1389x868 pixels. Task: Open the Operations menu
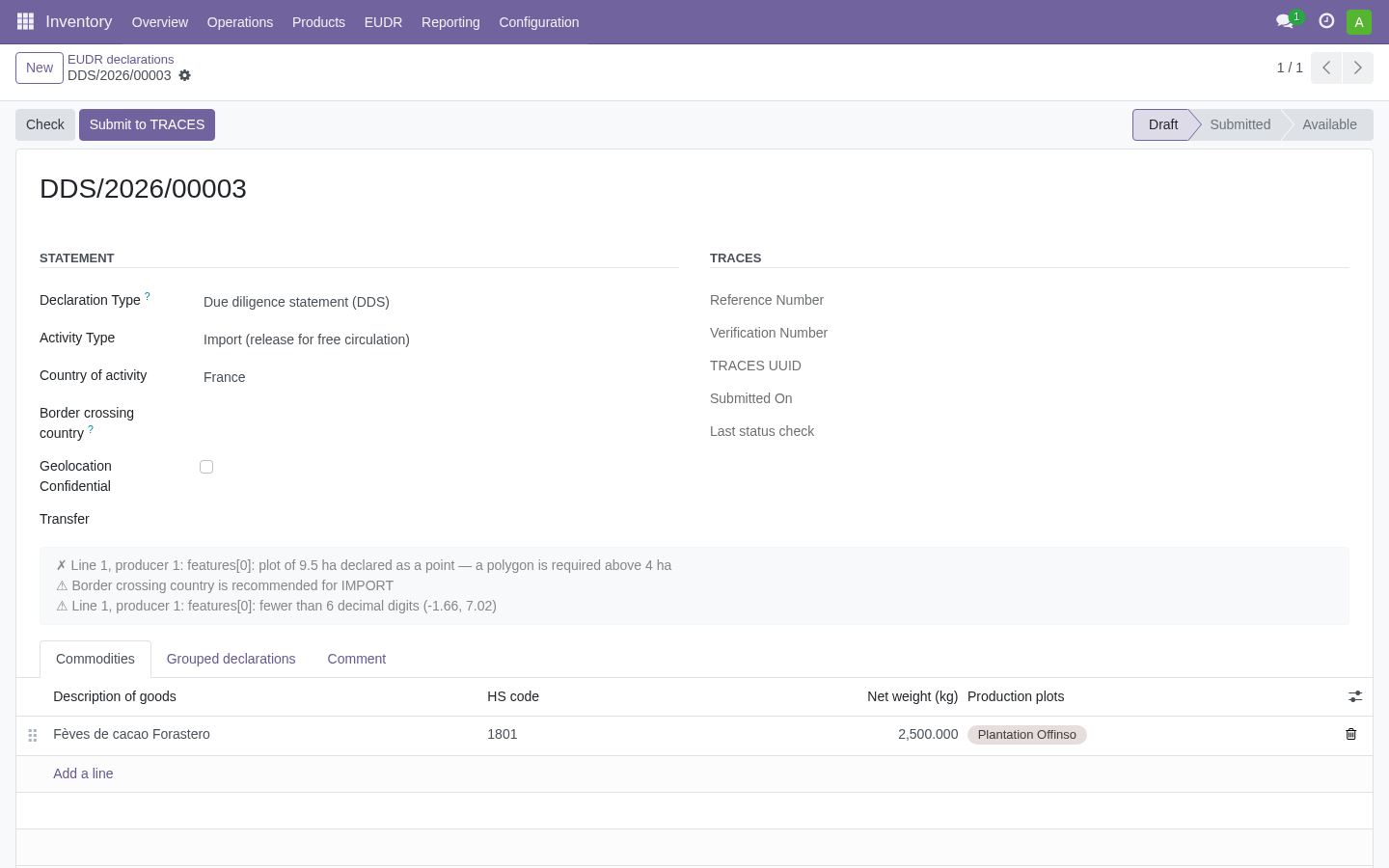[240, 22]
